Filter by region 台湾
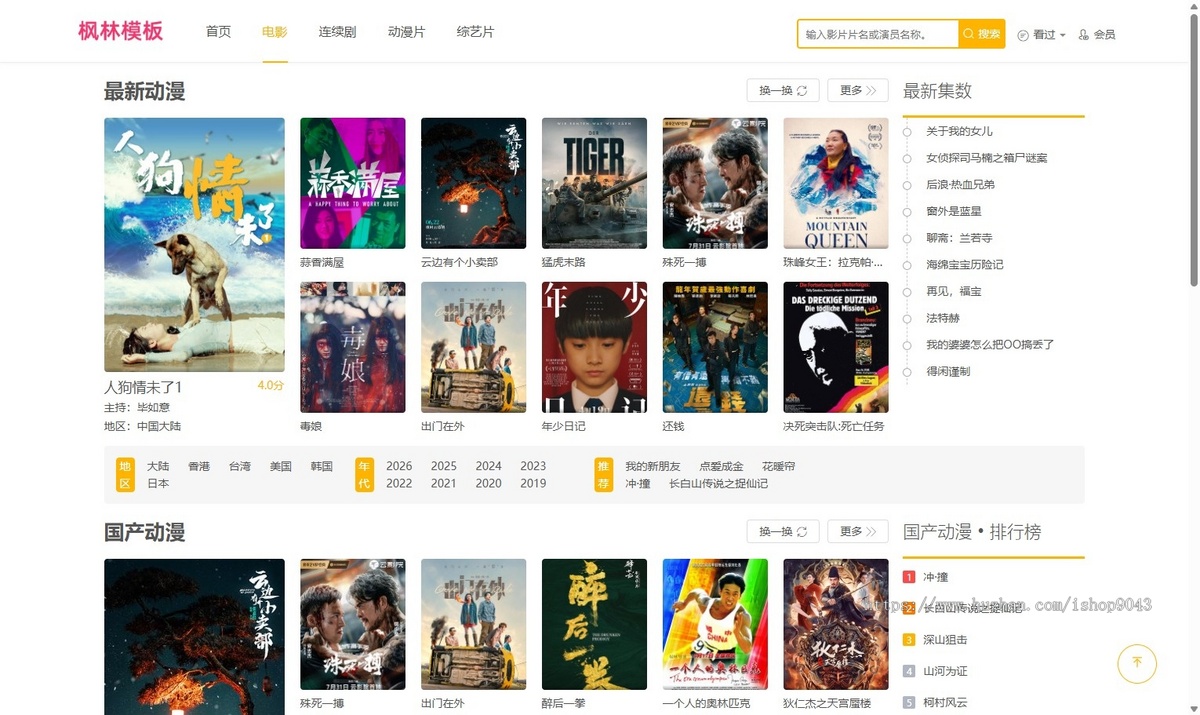This screenshot has height=715, width=1200. [240, 466]
